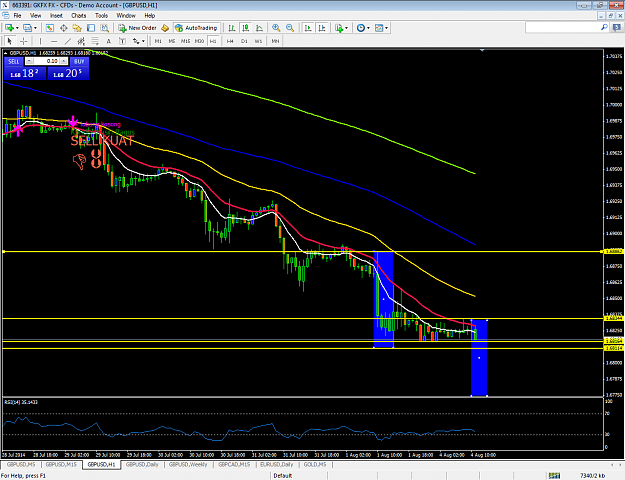Open the Help menu
The width and height of the screenshot is (625, 480).
[149, 16]
